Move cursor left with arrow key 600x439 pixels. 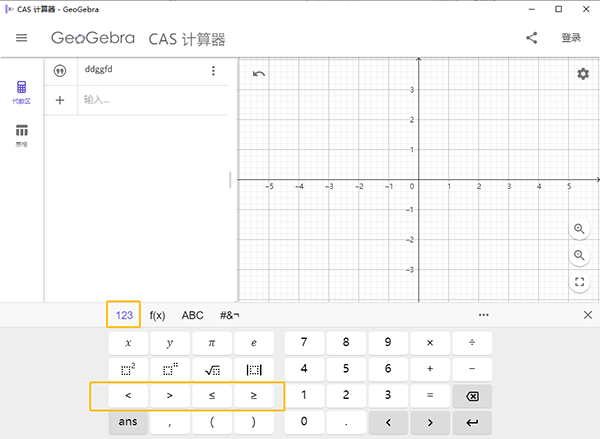[388, 422]
